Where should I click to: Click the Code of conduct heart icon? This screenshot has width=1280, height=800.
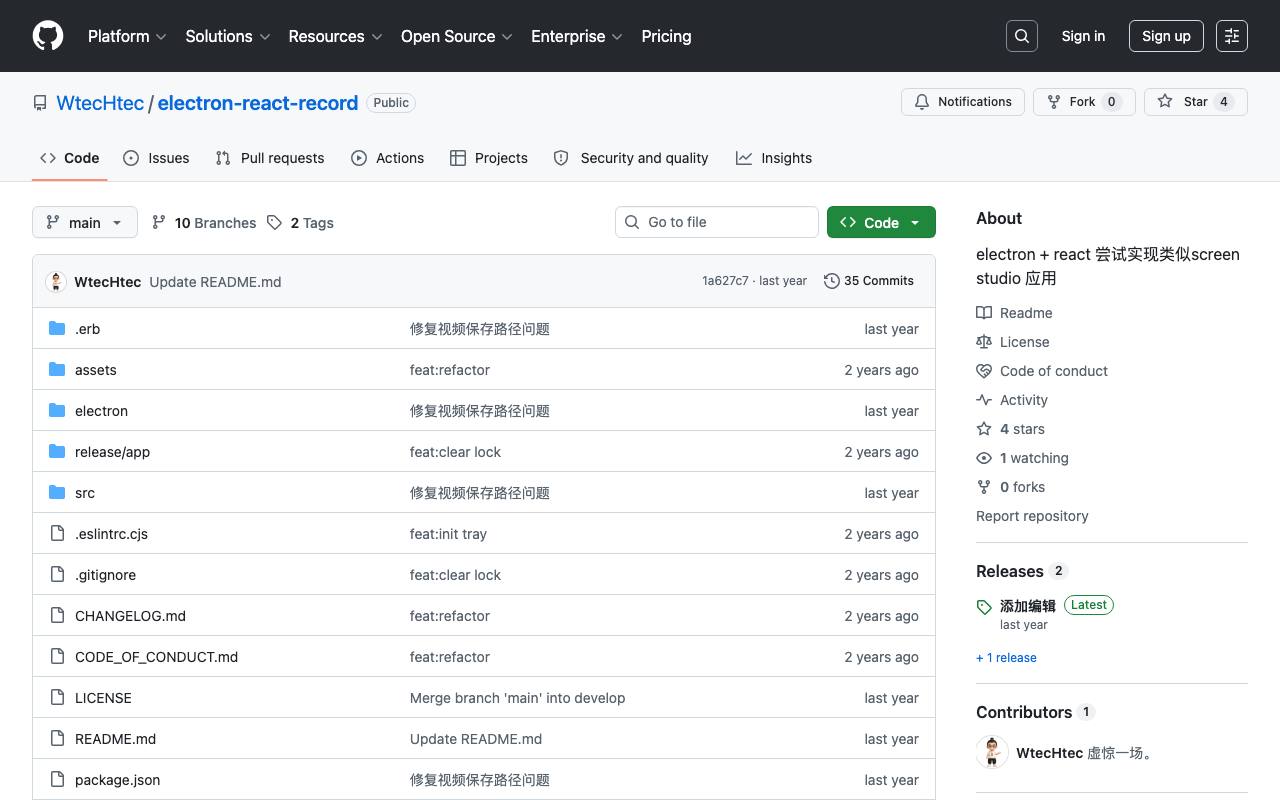click(x=984, y=371)
